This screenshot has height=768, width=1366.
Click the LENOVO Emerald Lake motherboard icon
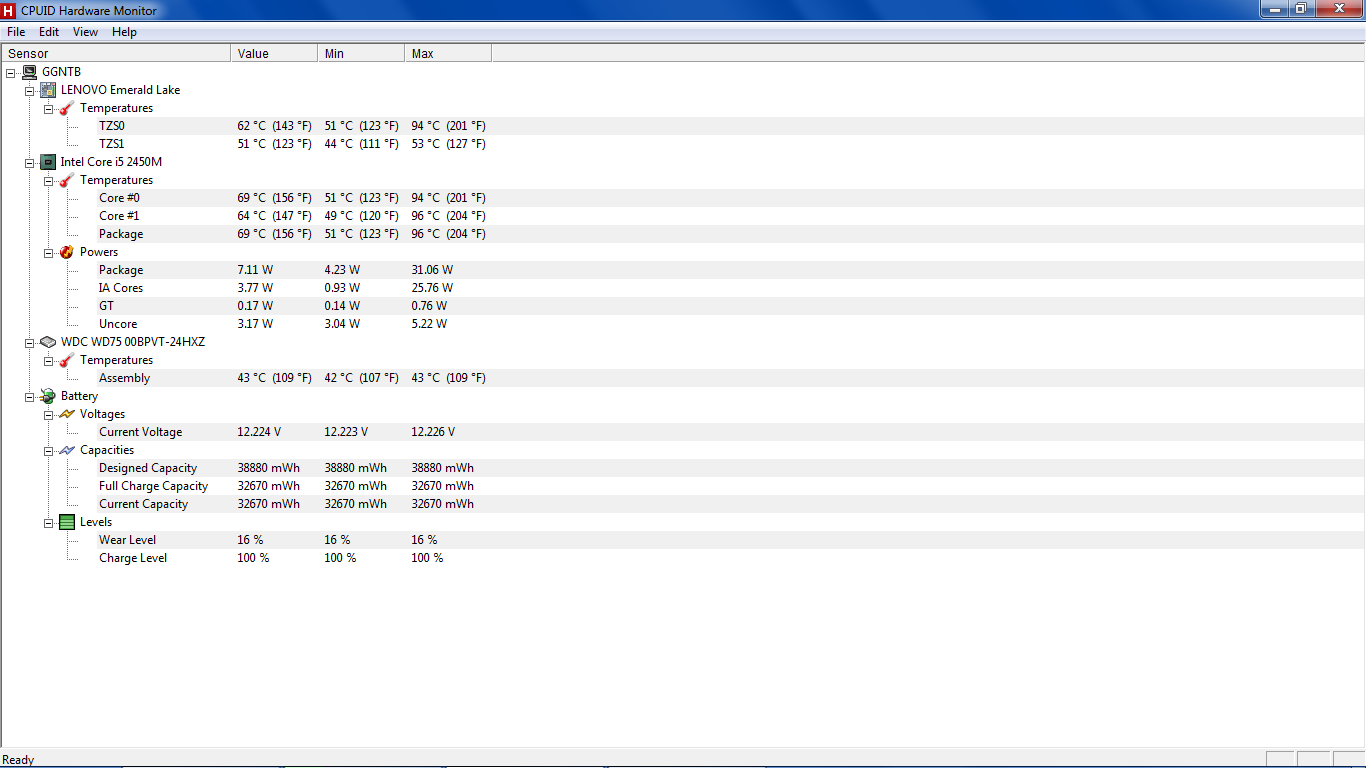point(48,90)
